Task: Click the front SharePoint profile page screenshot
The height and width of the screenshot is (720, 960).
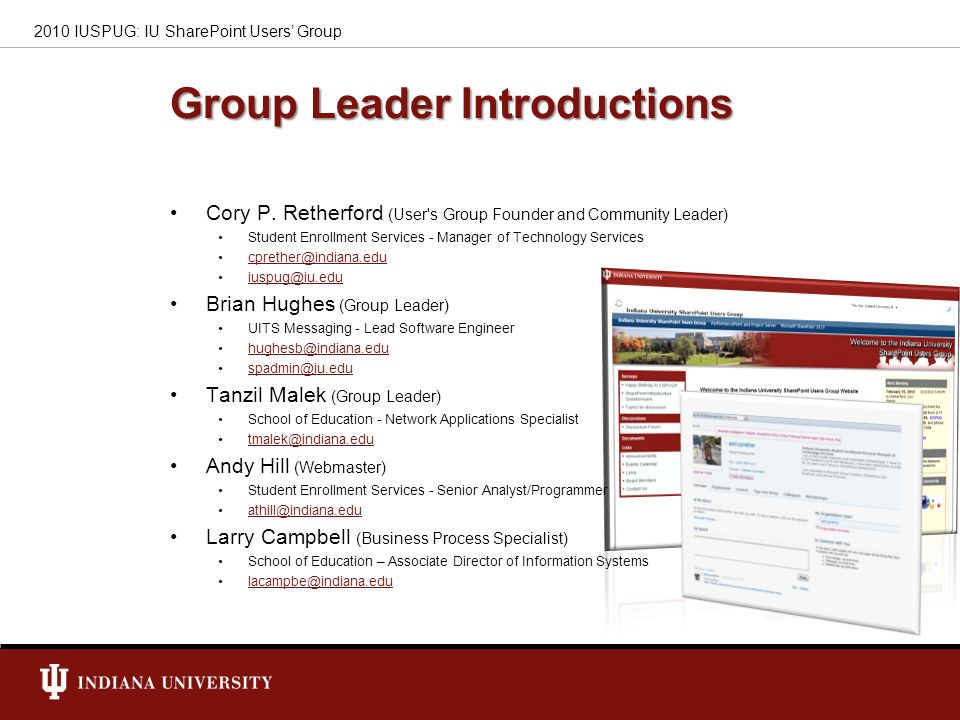Action: click(802, 514)
